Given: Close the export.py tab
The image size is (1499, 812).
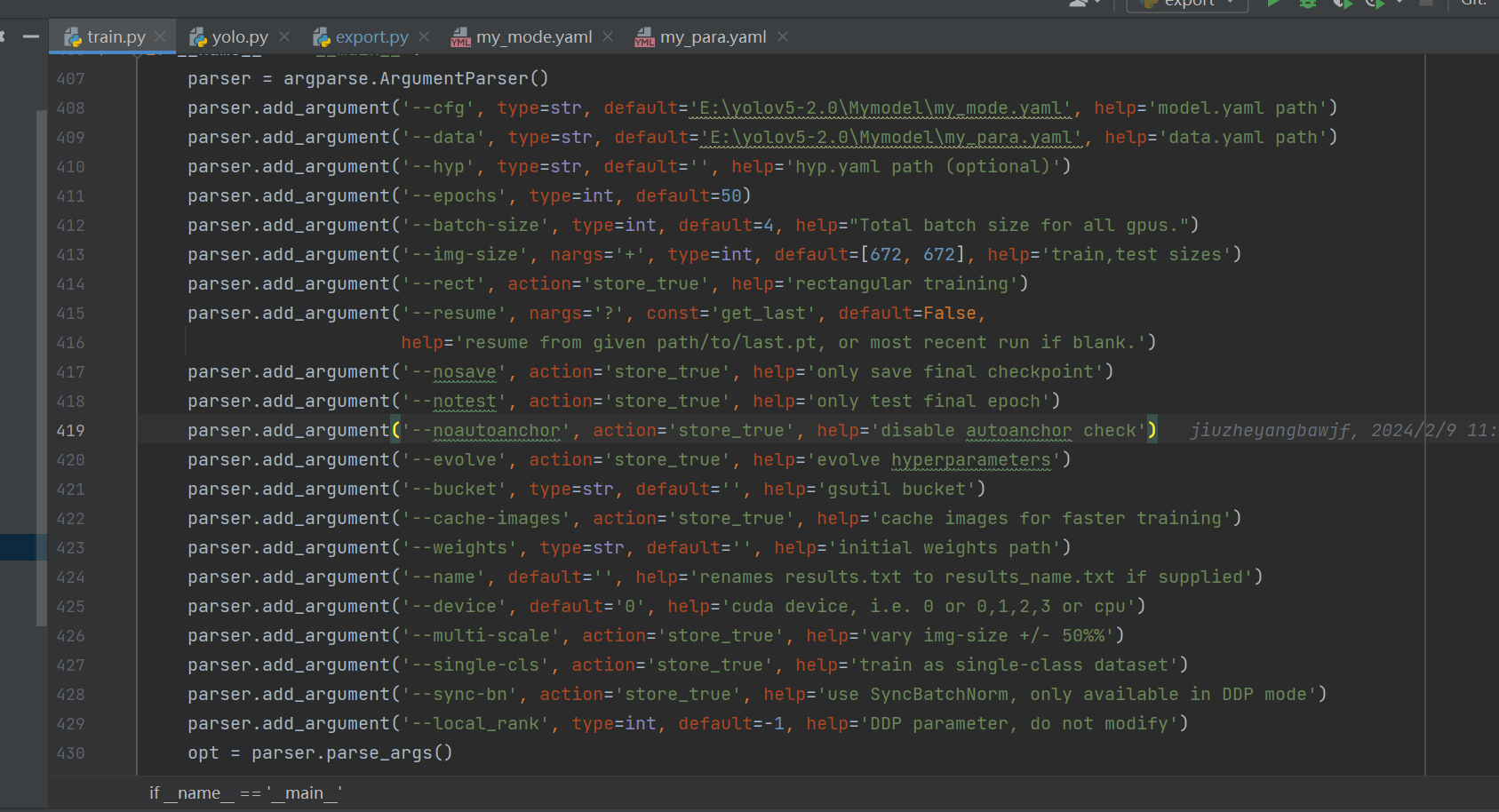Looking at the screenshot, I should point(424,36).
